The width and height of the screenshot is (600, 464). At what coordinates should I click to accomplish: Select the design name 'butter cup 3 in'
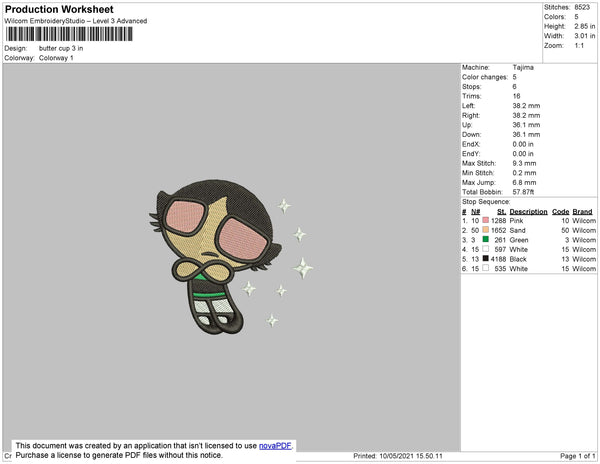[61, 48]
